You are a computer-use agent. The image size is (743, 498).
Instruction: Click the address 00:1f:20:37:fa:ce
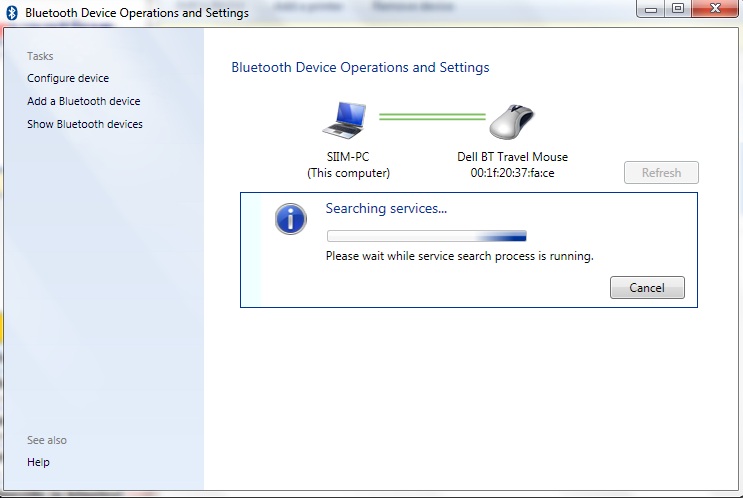click(512, 173)
